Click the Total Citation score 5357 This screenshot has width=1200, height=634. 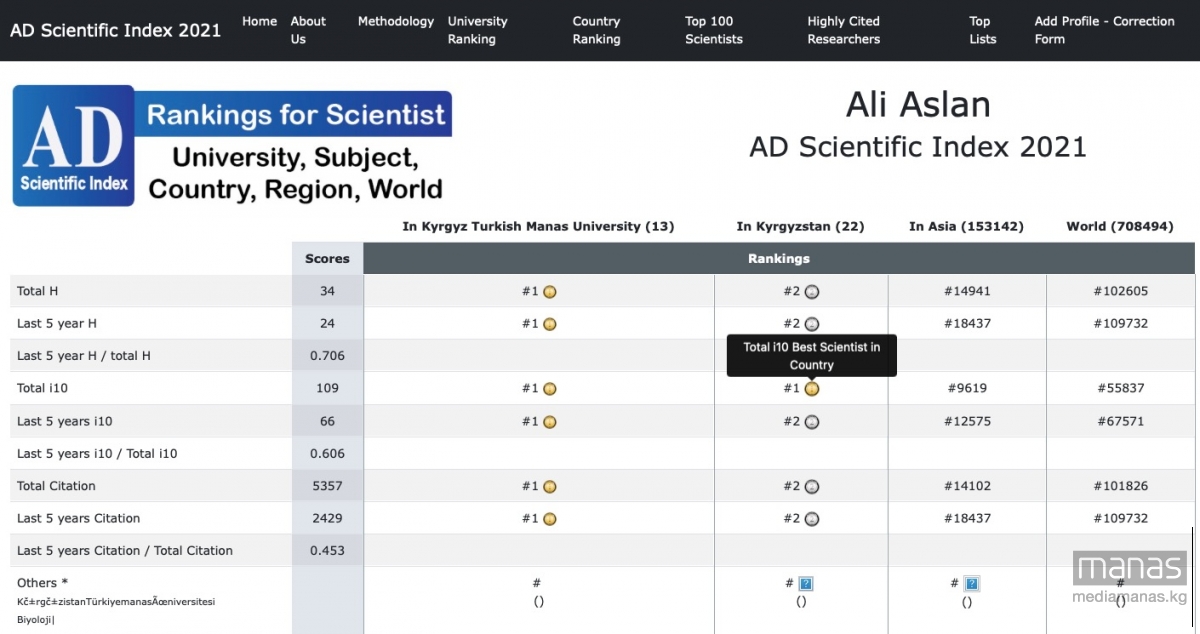coord(327,487)
